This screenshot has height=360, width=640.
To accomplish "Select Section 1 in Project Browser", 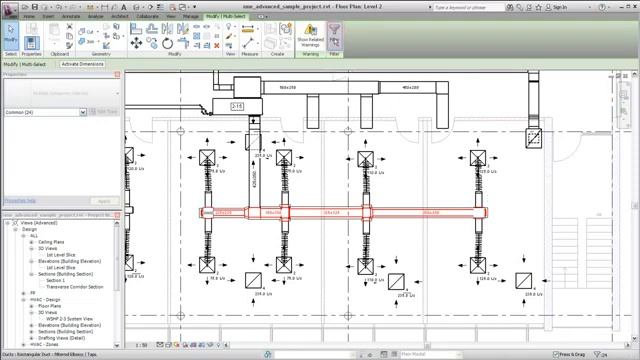I will click(56, 280).
